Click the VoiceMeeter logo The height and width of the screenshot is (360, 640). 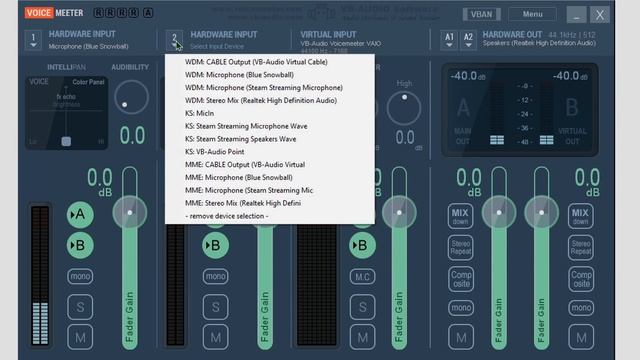point(54,13)
